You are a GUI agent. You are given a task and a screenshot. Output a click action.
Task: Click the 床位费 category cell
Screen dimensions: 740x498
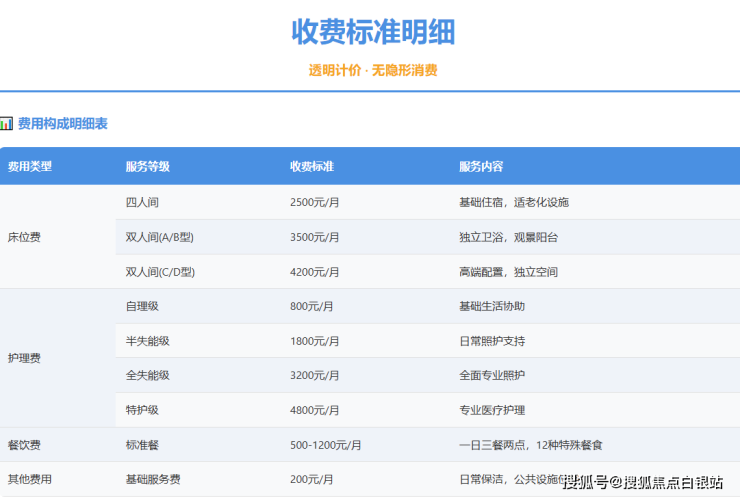pyautogui.click(x=24, y=237)
